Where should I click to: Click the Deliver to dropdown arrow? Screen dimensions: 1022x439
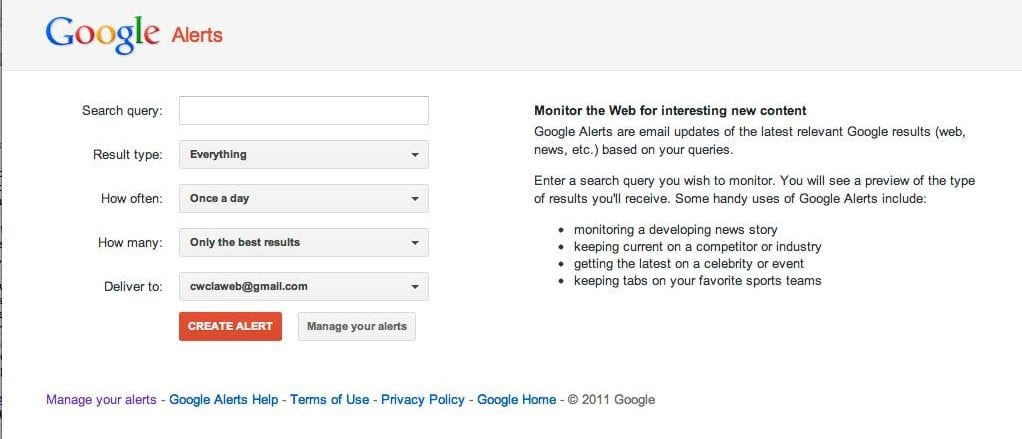[x=415, y=287]
